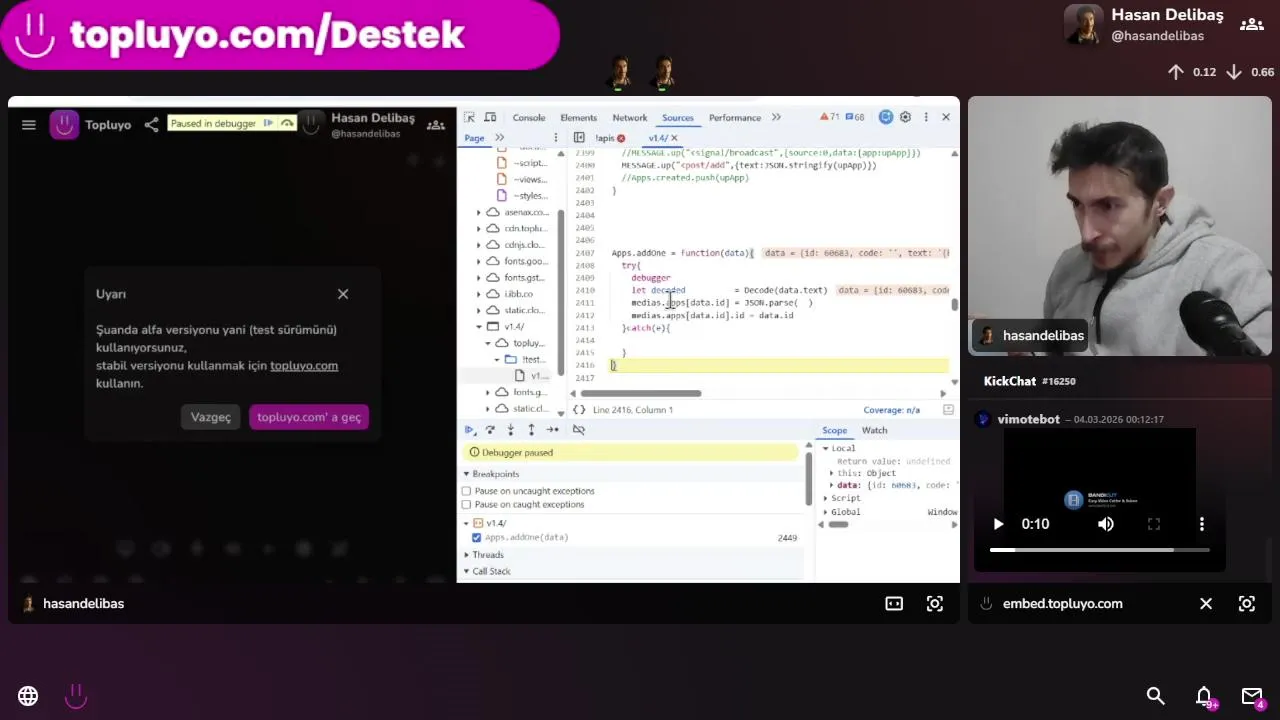This screenshot has height=720, width=1280.
Task: Click Step over next function call
Action: (x=490, y=430)
